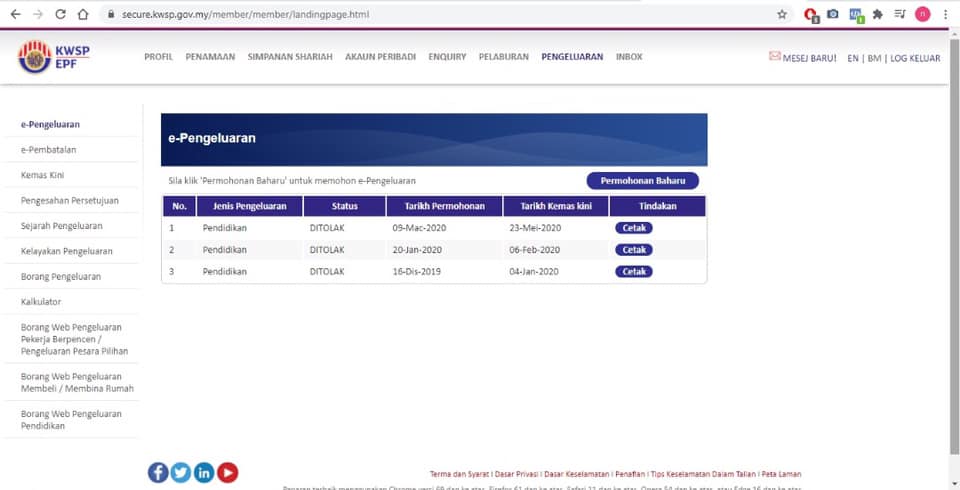Click Cetak for the 16-Dis-2019 application
The height and width of the screenshot is (490, 960).
(x=634, y=271)
